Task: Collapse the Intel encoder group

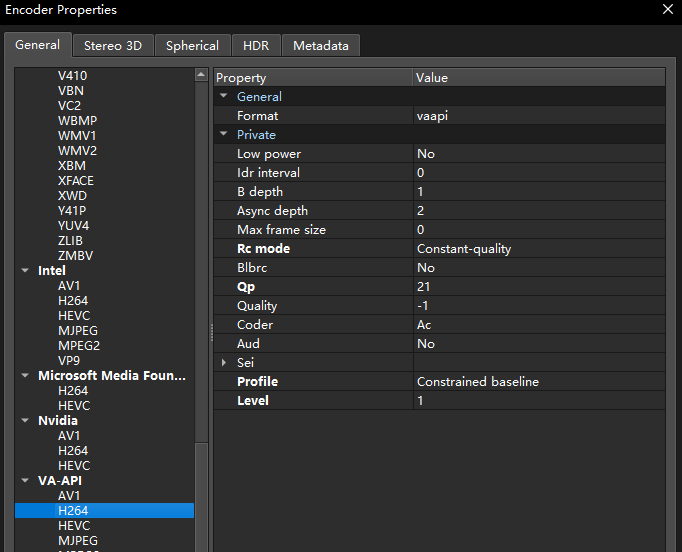Action: [25, 271]
